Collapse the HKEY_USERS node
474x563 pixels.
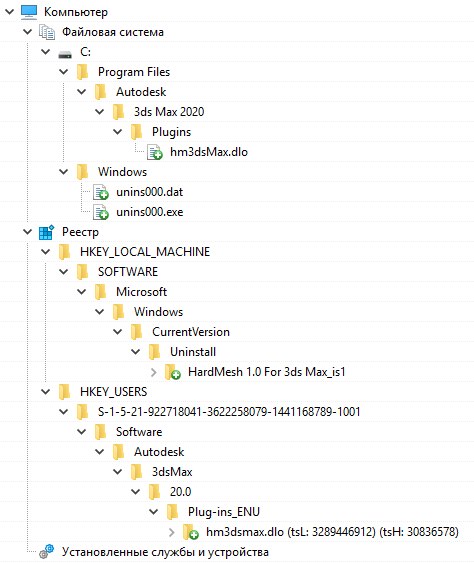[x=46, y=391]
